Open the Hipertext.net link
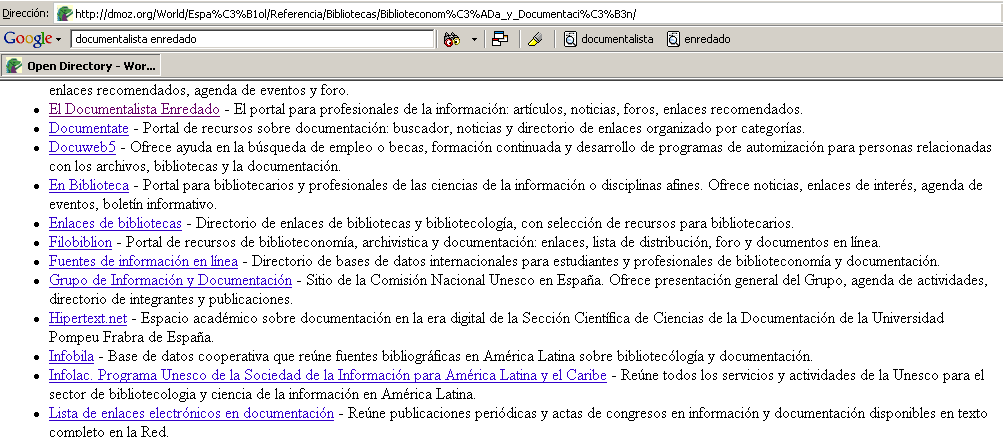The image size is (1003, 437). coord(88,318)
